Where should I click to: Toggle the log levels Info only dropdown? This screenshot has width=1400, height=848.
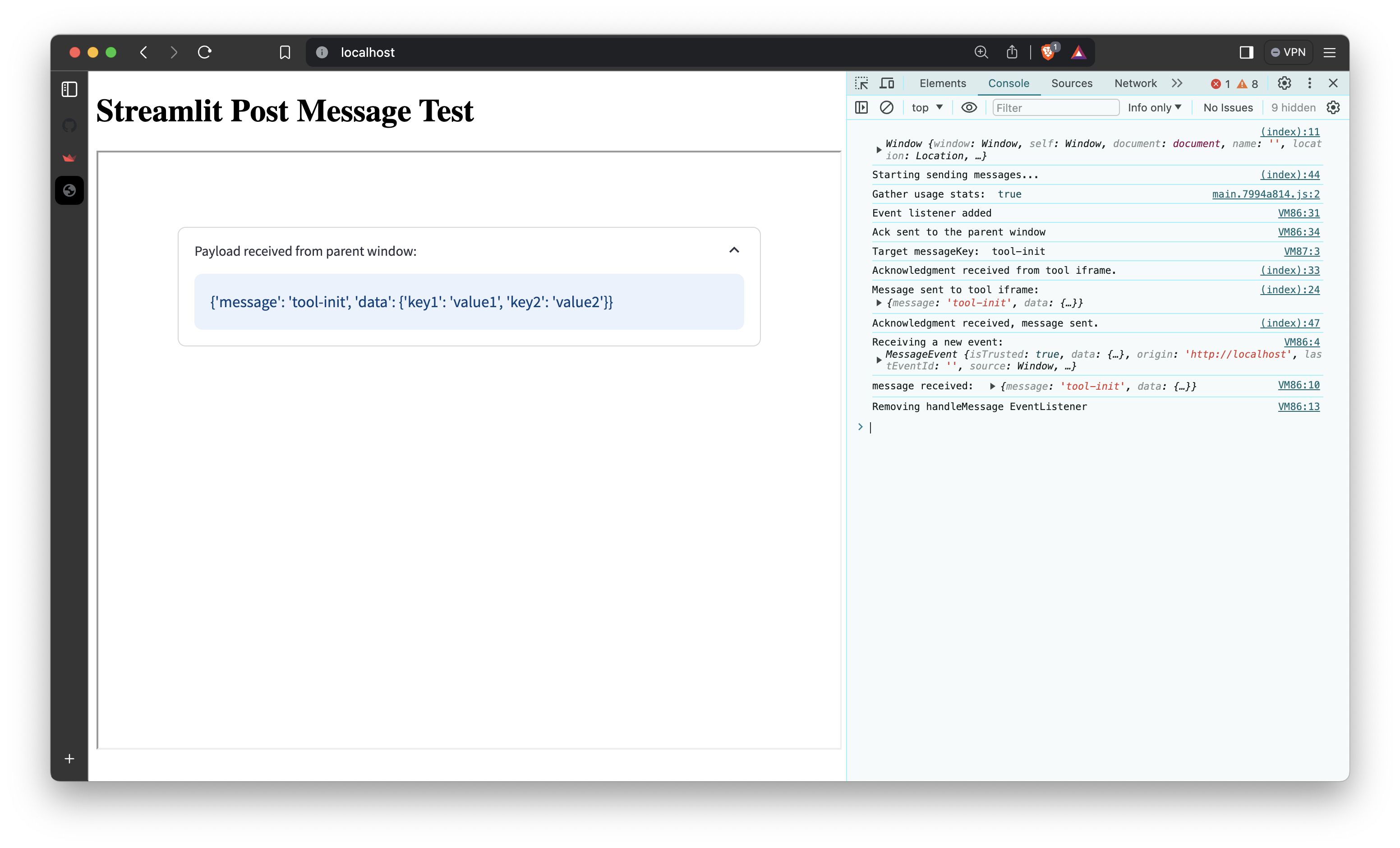tap(1153, 107)
